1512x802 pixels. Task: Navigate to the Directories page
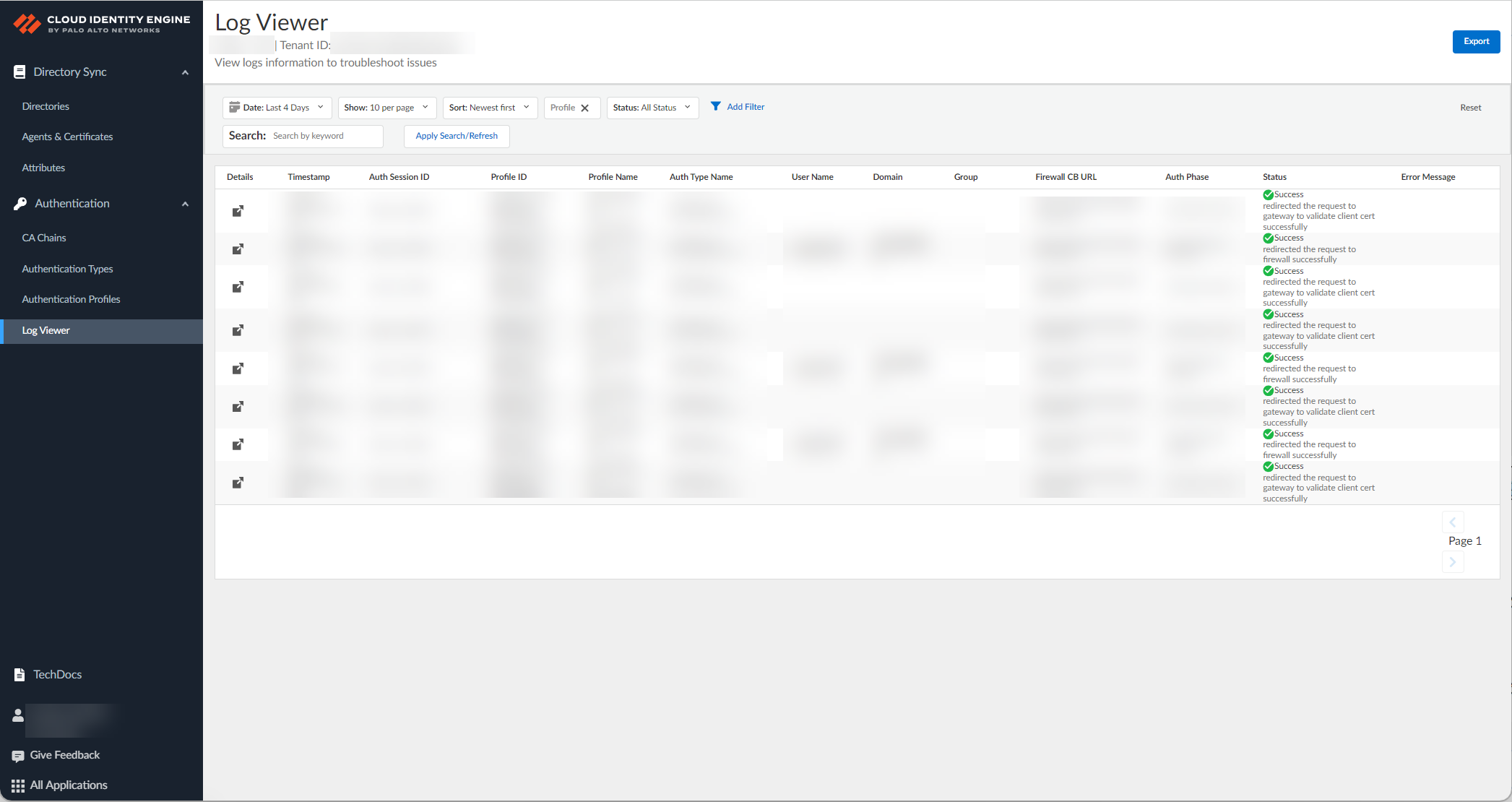[x=46, y=105]
